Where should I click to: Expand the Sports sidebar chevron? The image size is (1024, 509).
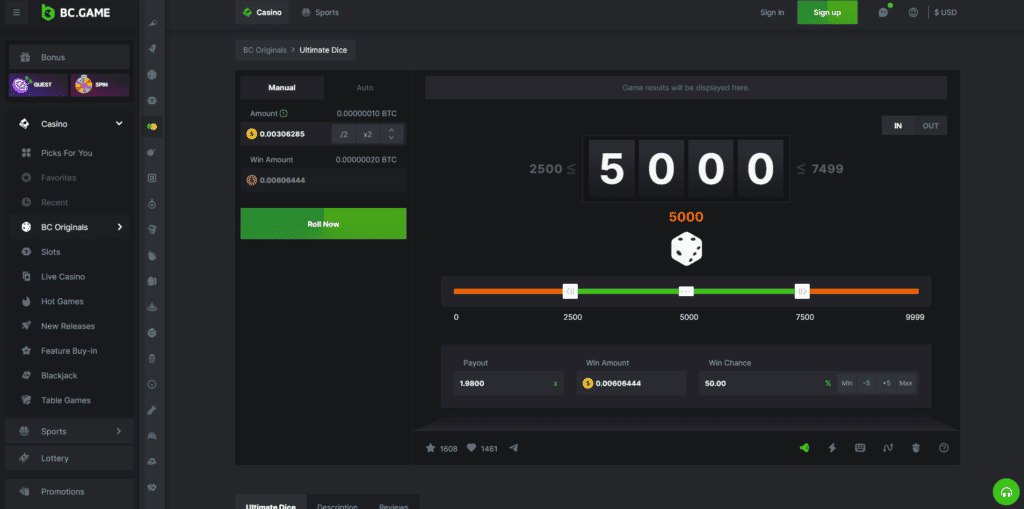click(119, 431)
